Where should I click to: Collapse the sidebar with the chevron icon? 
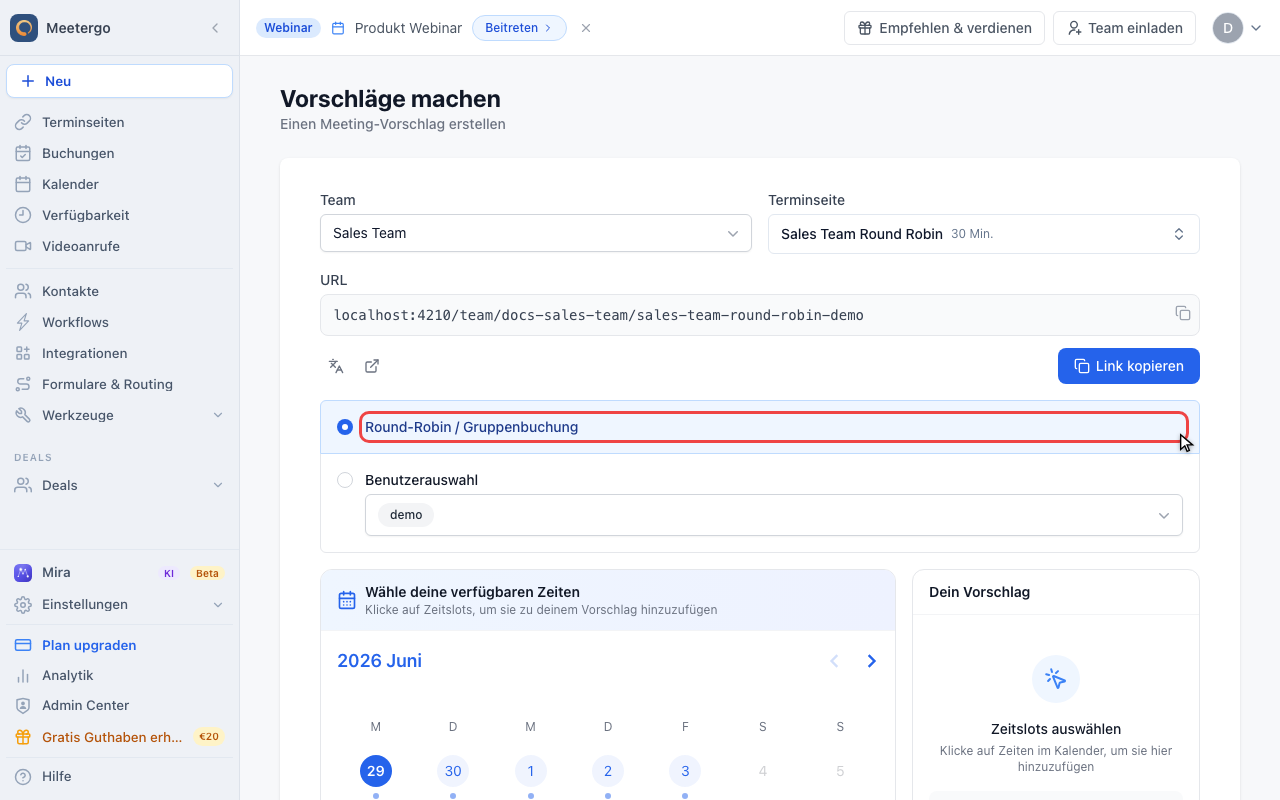pos(215,28)
